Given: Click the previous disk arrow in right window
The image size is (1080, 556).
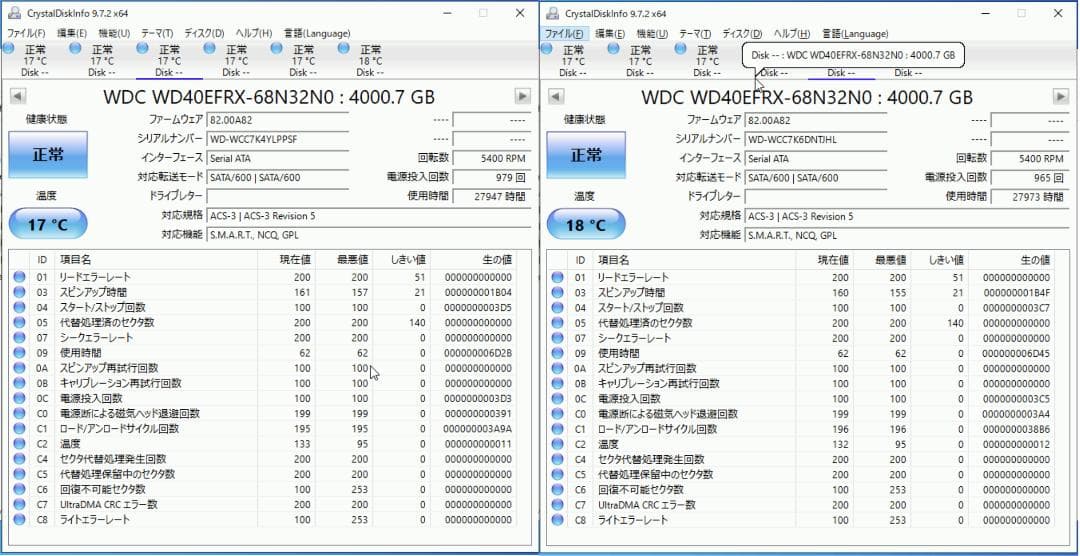Looking at the screenshot, I should (556, 97).
